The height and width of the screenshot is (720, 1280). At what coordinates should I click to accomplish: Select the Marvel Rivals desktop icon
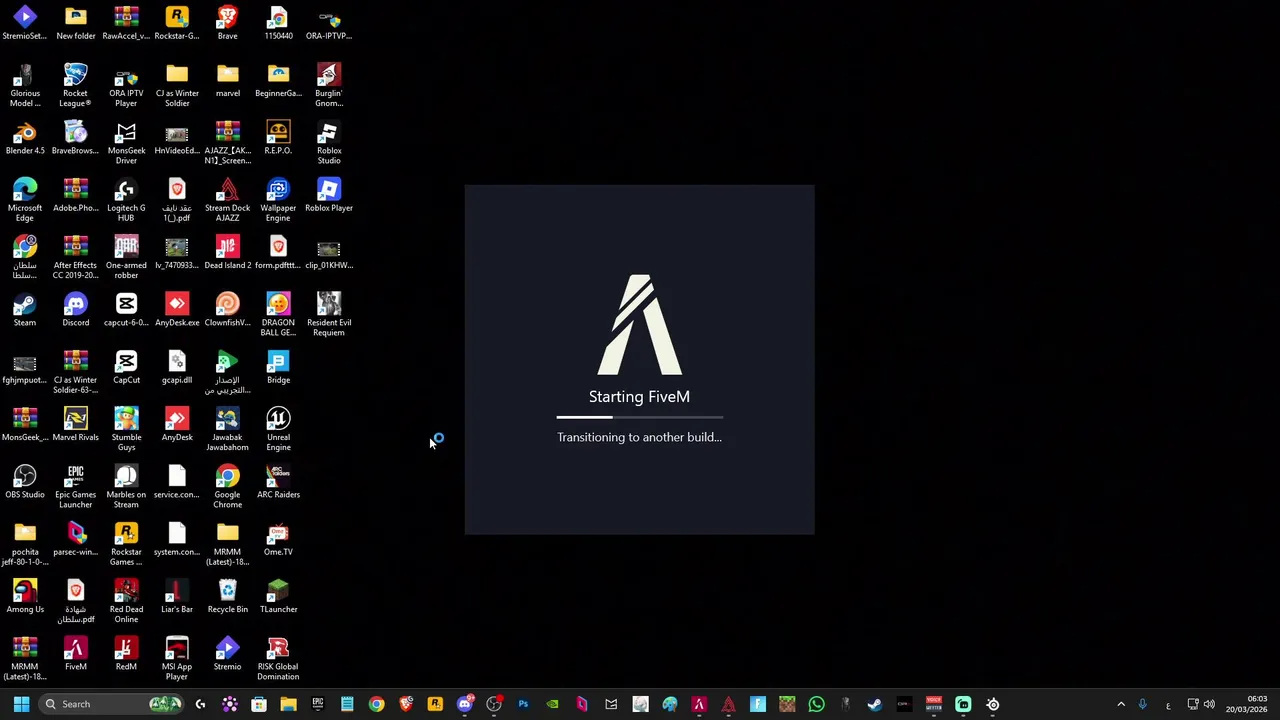[x=75, y=425]
